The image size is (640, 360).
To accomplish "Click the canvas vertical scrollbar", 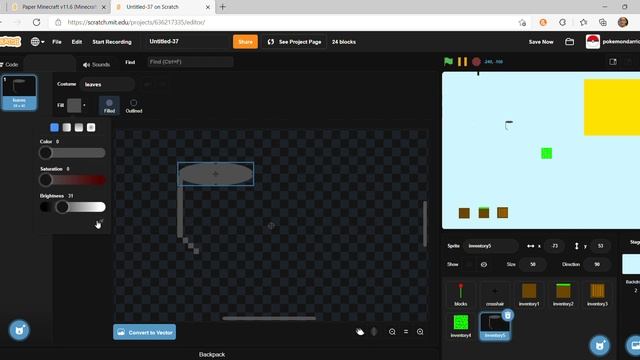I will click(x=424, y=224).
